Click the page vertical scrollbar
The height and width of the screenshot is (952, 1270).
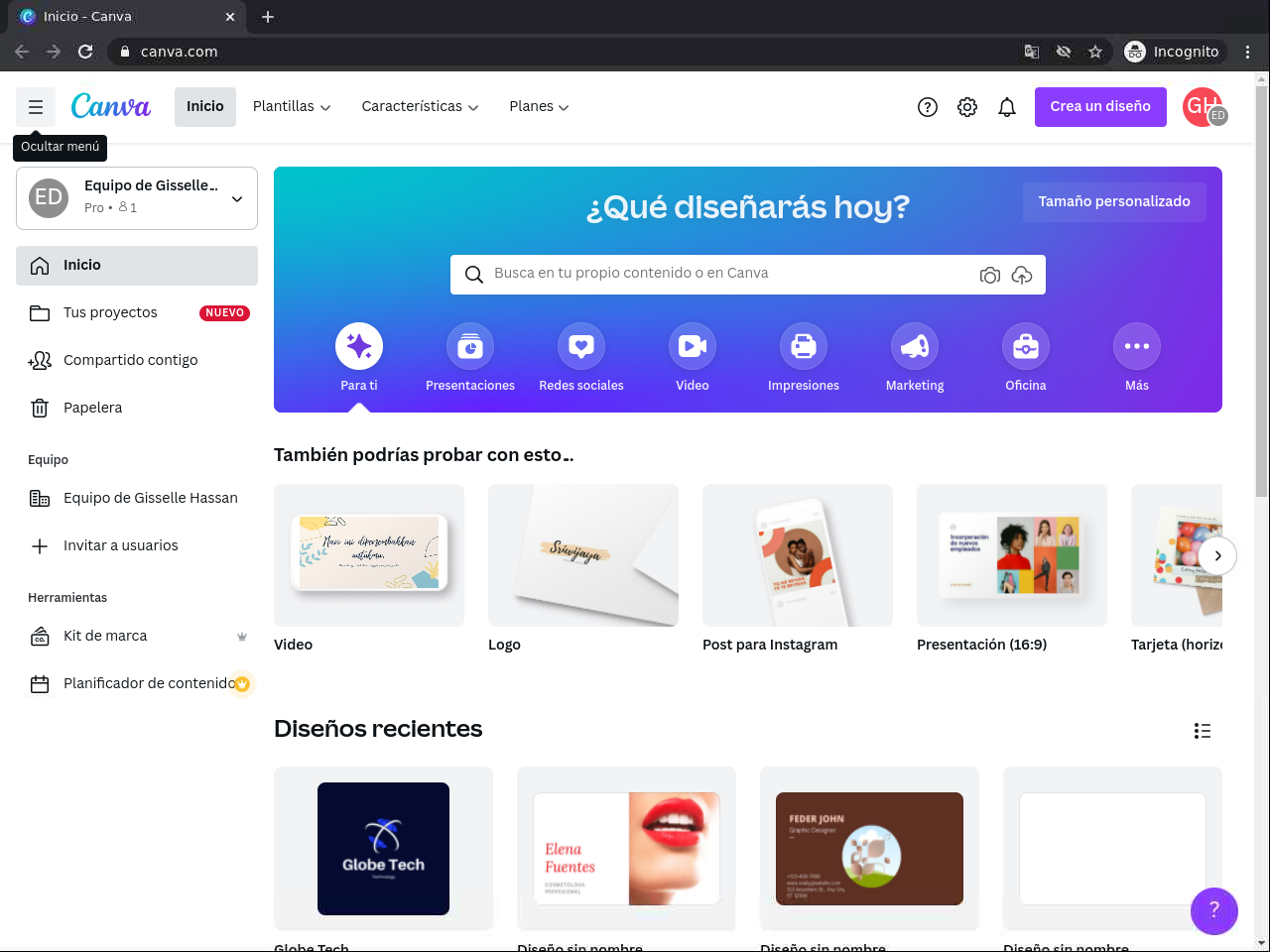[x=1262, y=293]
